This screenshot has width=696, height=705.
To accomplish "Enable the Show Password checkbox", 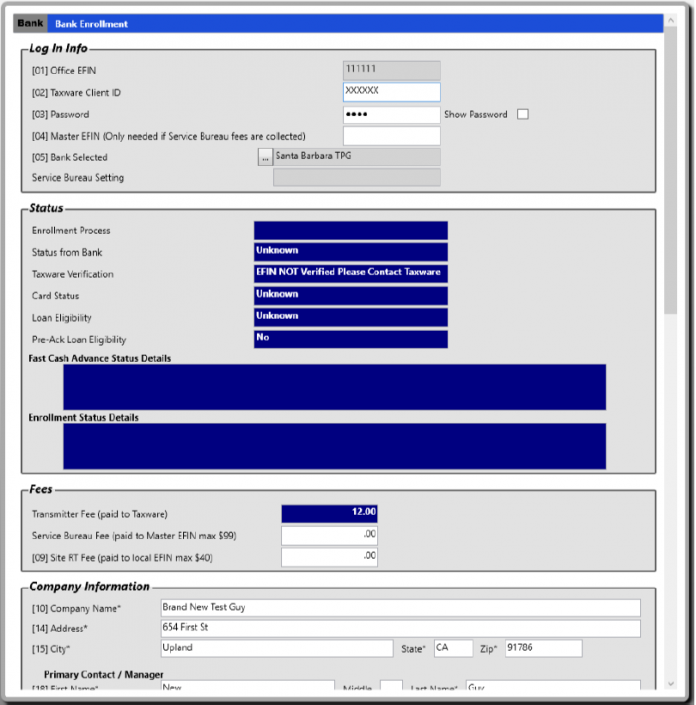I will coord(522,114).
